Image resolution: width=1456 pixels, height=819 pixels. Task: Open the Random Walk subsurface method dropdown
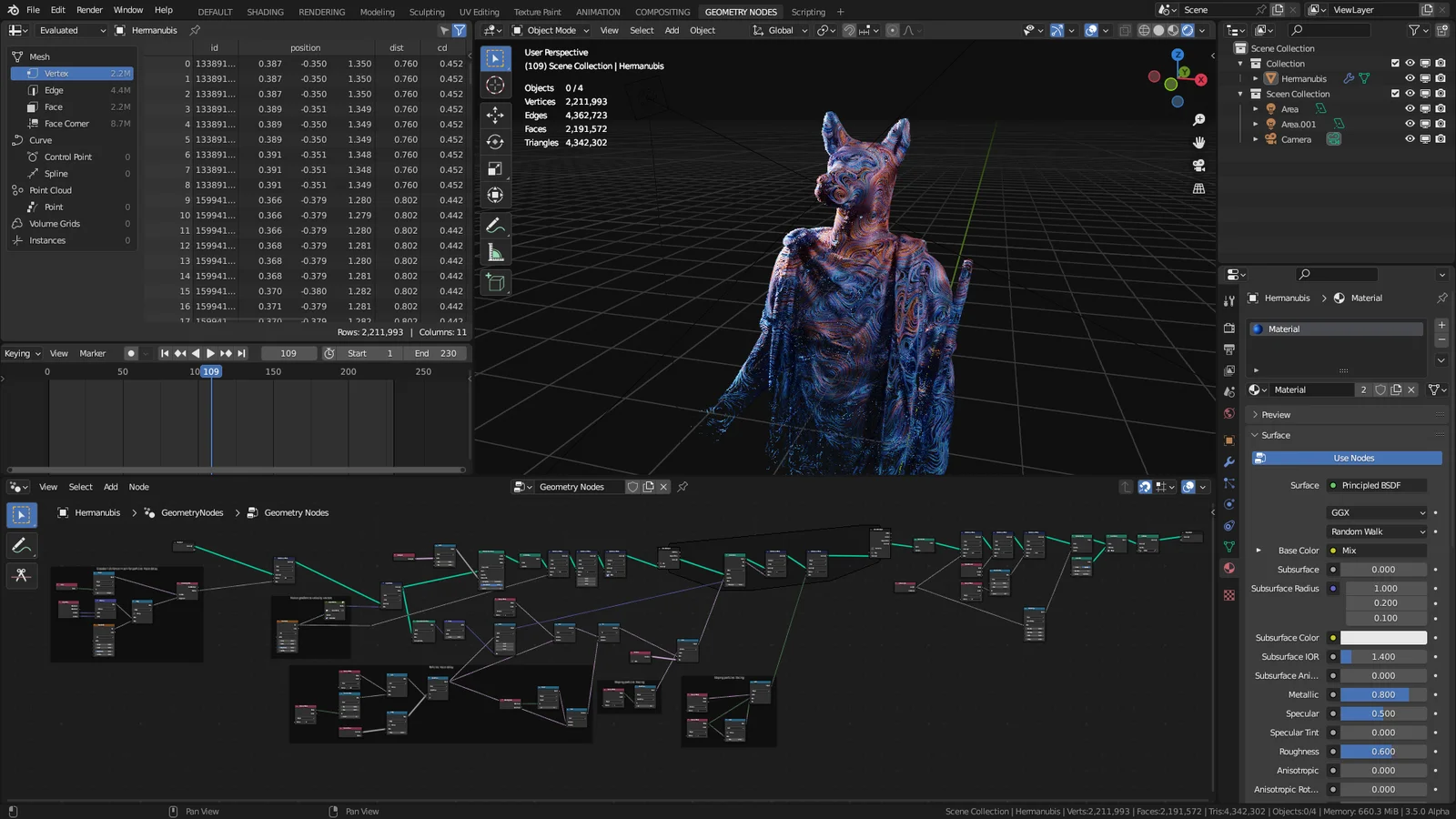(x=1375, y=531)
